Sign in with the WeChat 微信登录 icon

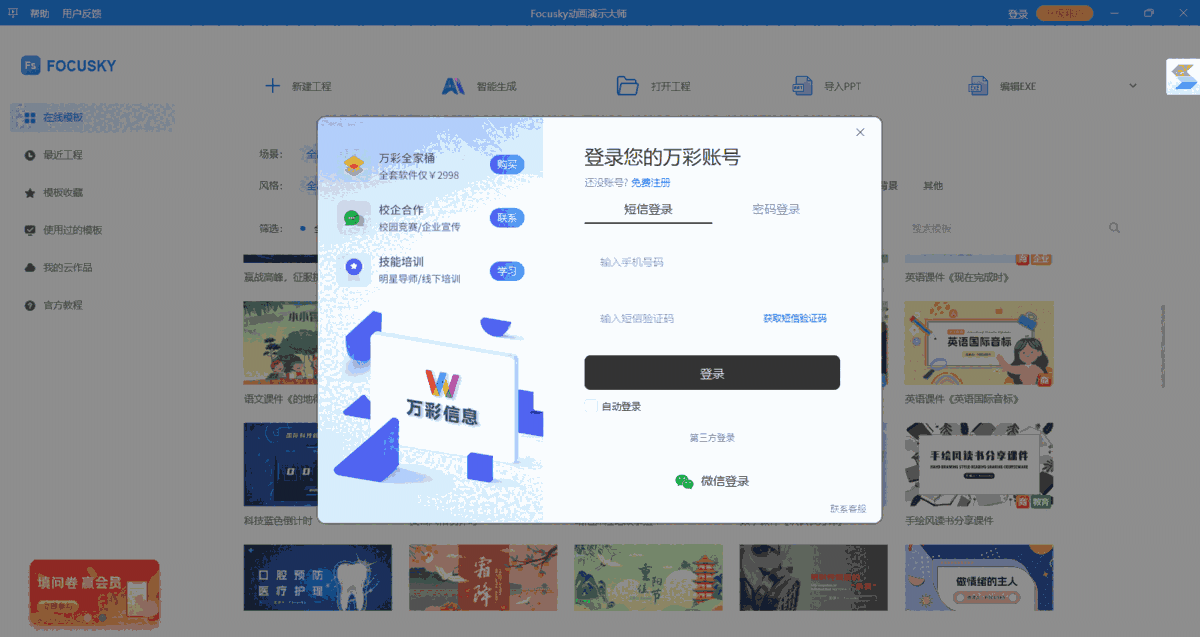click(684, 481)
